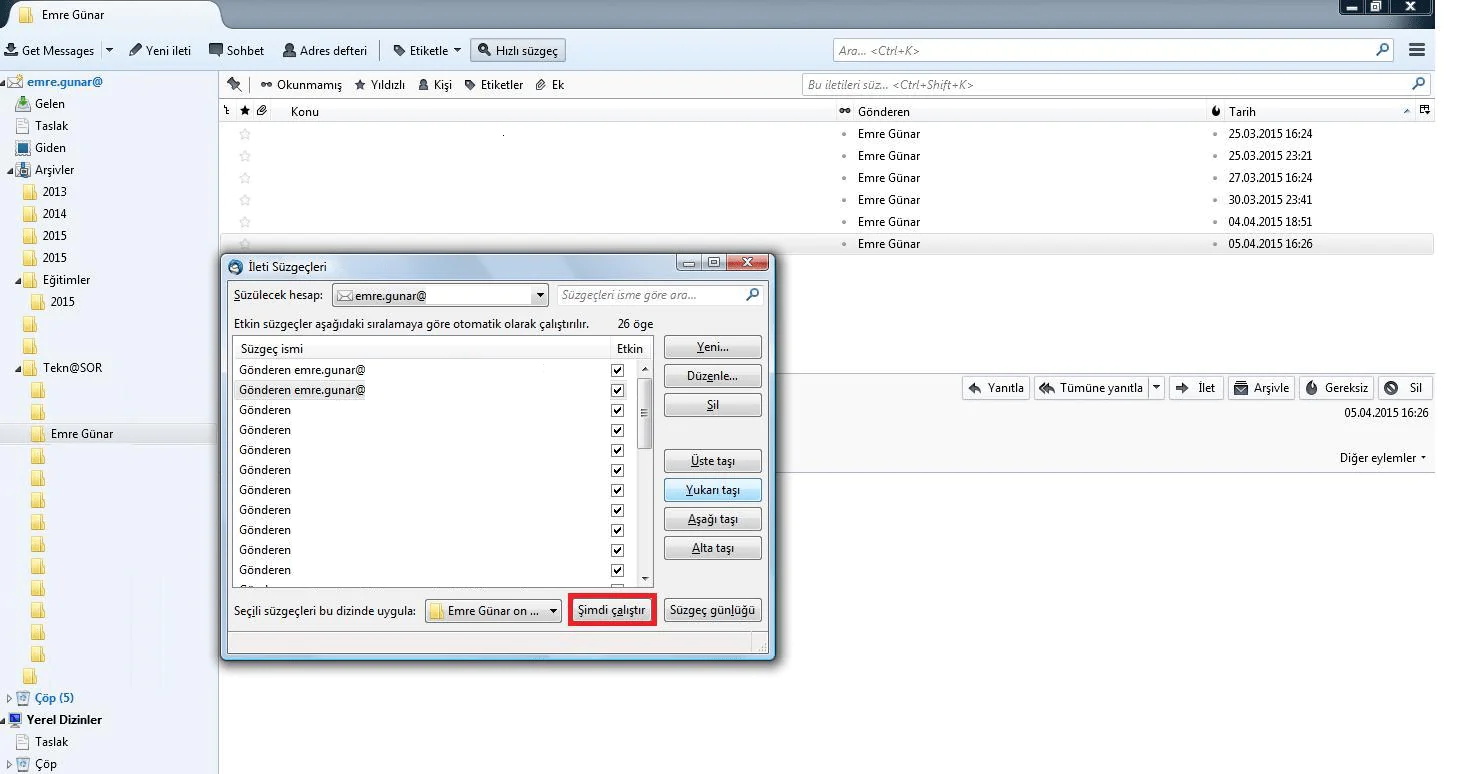Collapse the Eğitimler folder
Viewport: 1464px width, 774px height.
click(x=18, y=281)
